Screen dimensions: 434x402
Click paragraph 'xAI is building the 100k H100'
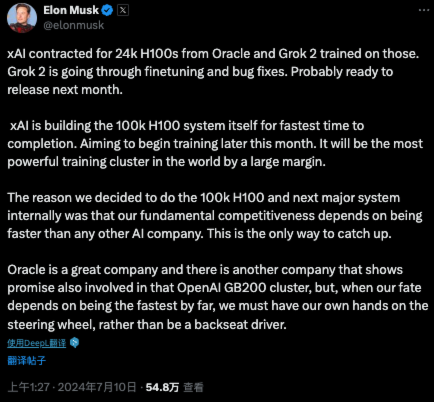pos(215,144)
